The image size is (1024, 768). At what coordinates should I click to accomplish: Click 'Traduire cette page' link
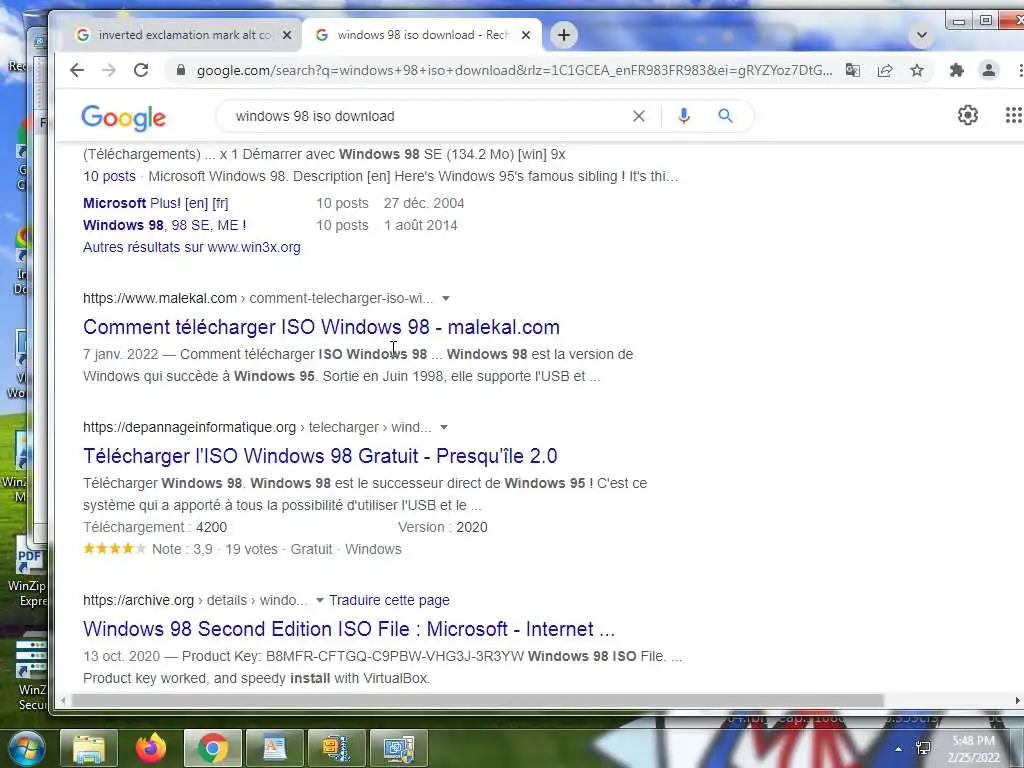[x=389, y=600]
